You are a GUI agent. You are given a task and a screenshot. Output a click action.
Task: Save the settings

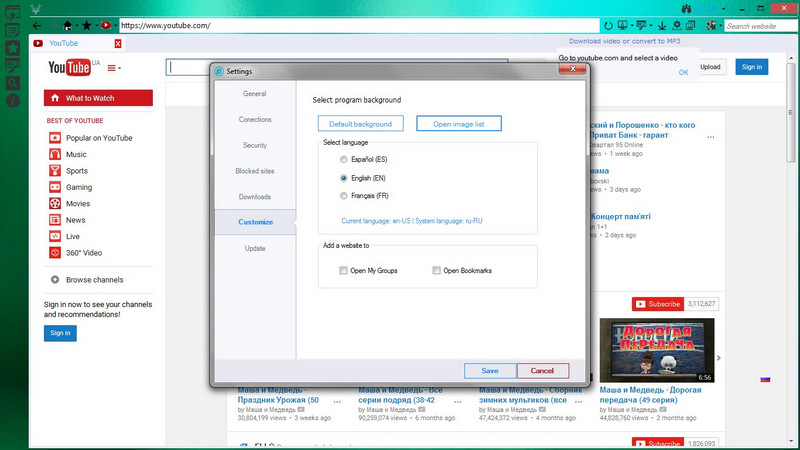(x=490, y=371)
